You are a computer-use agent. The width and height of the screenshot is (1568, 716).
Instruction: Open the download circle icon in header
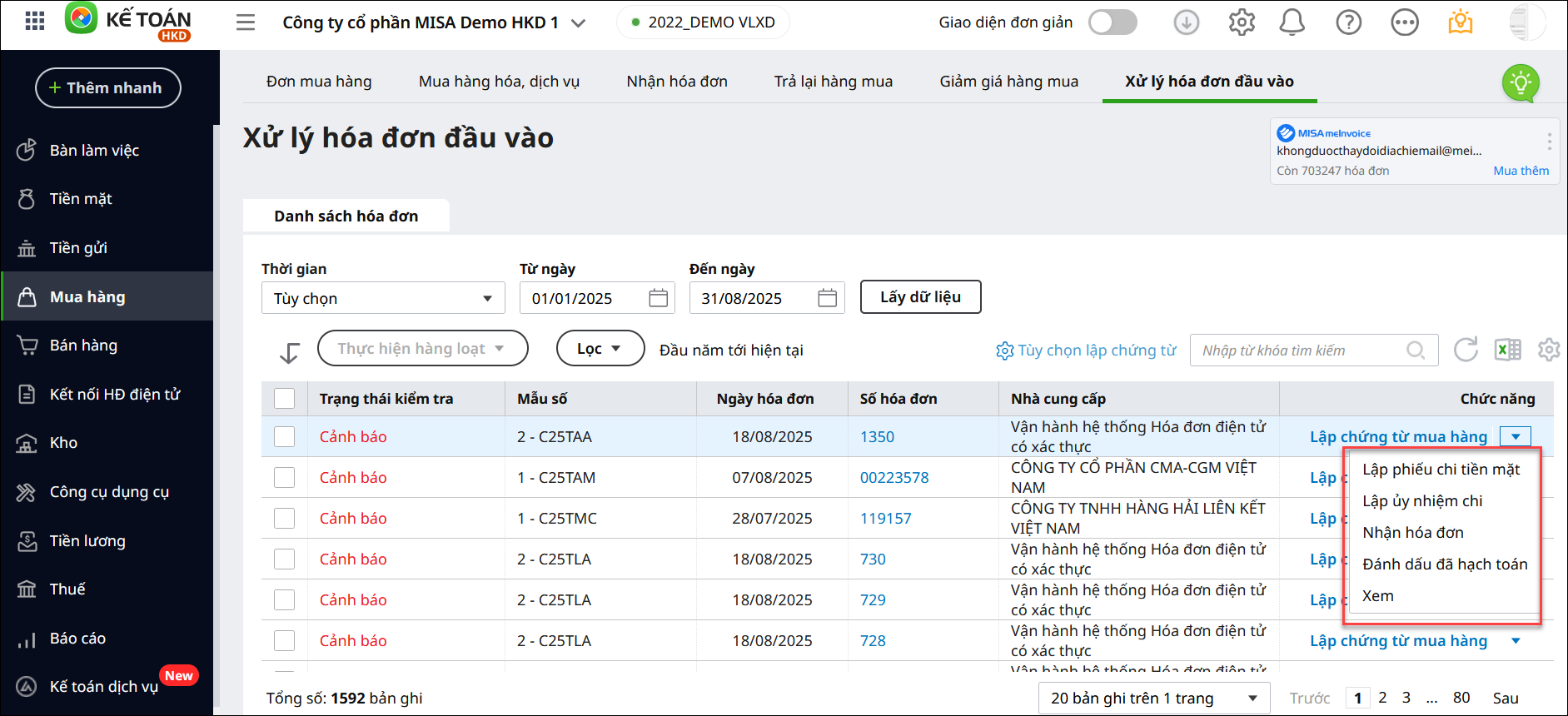pos(1187,22)
